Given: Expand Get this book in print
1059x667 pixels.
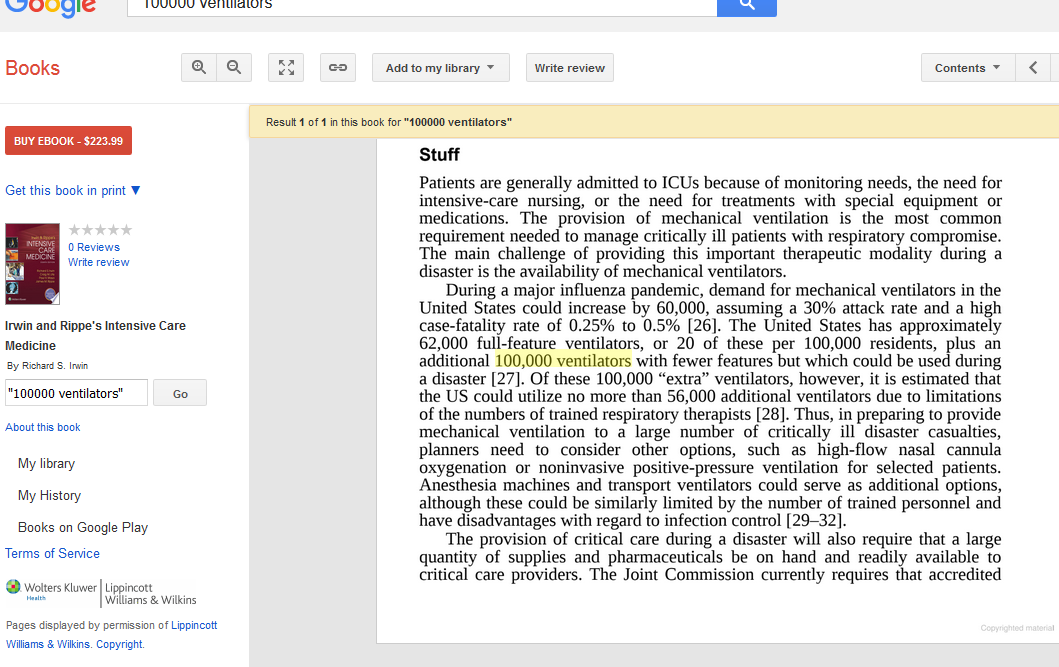Looking at the screenshot, I should 73,190.
